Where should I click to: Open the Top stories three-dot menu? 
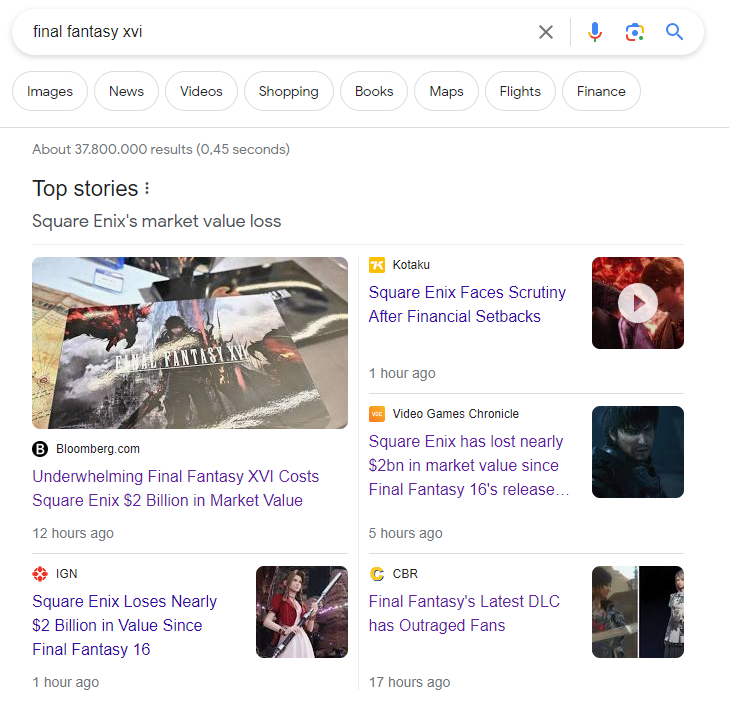[x=147, y=188]
